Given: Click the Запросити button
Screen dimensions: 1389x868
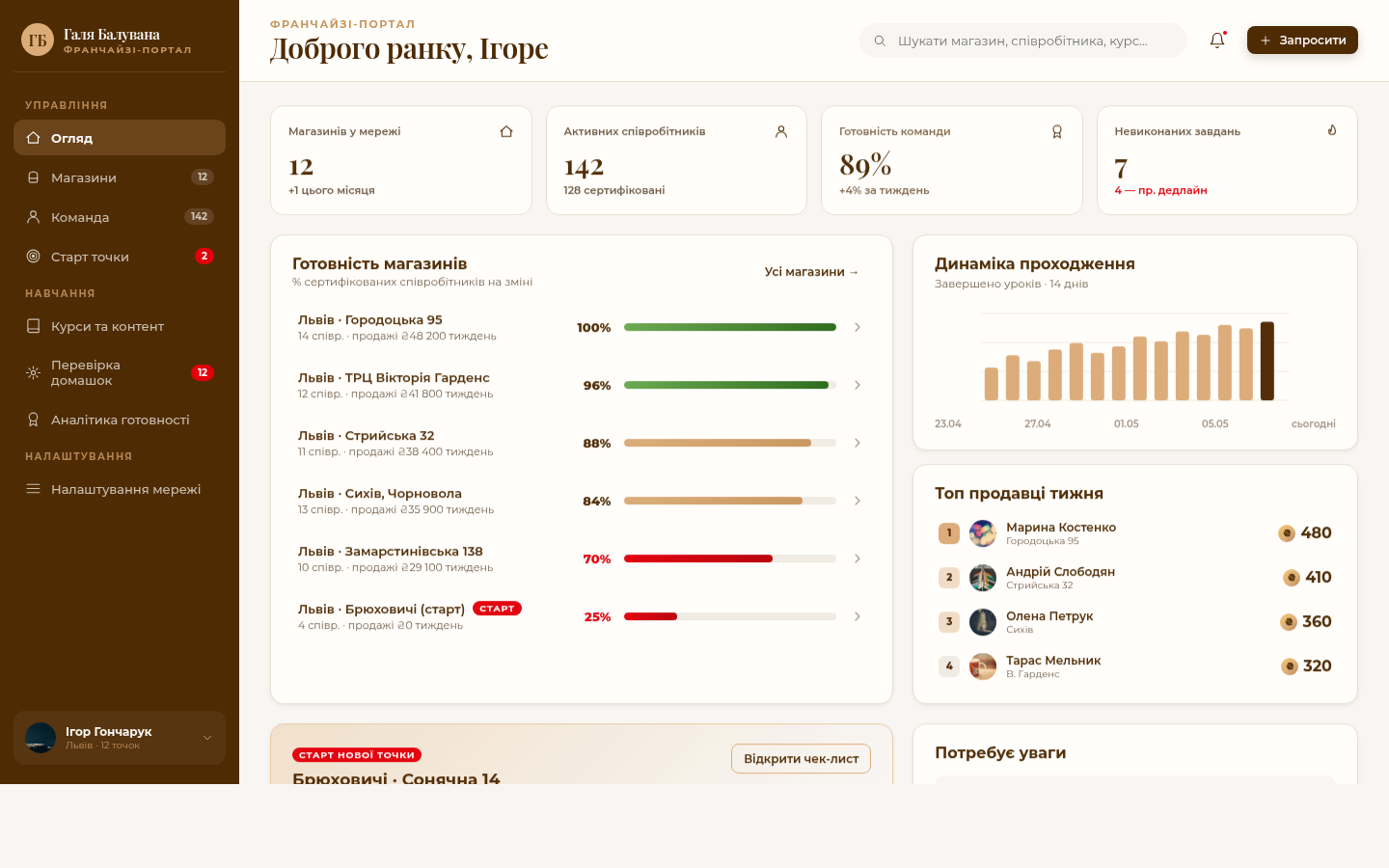Looking at the screenshot, I should pos(1302,41).
